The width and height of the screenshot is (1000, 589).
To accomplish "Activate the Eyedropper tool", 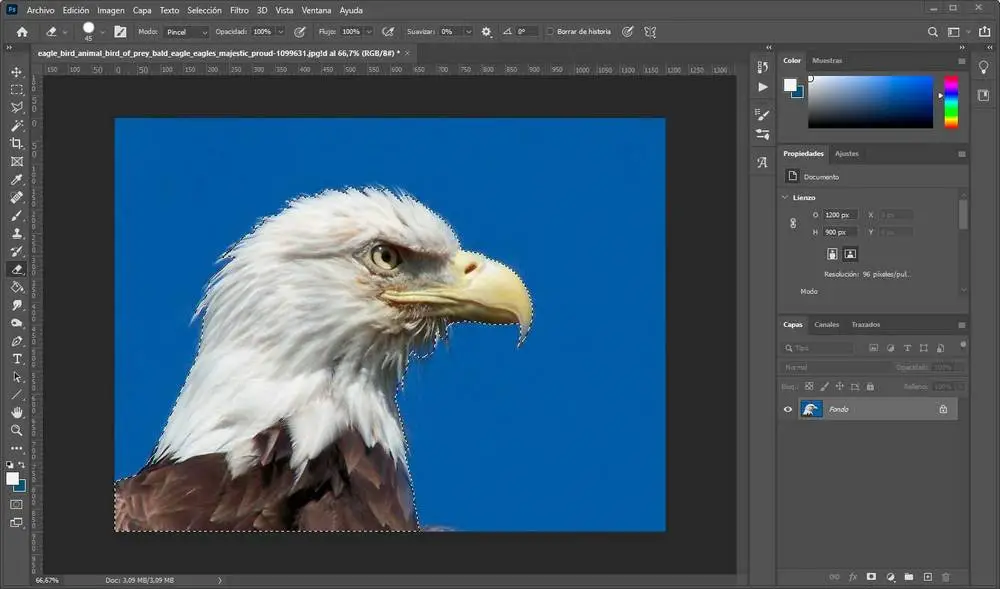I will [x=17, y=180].
